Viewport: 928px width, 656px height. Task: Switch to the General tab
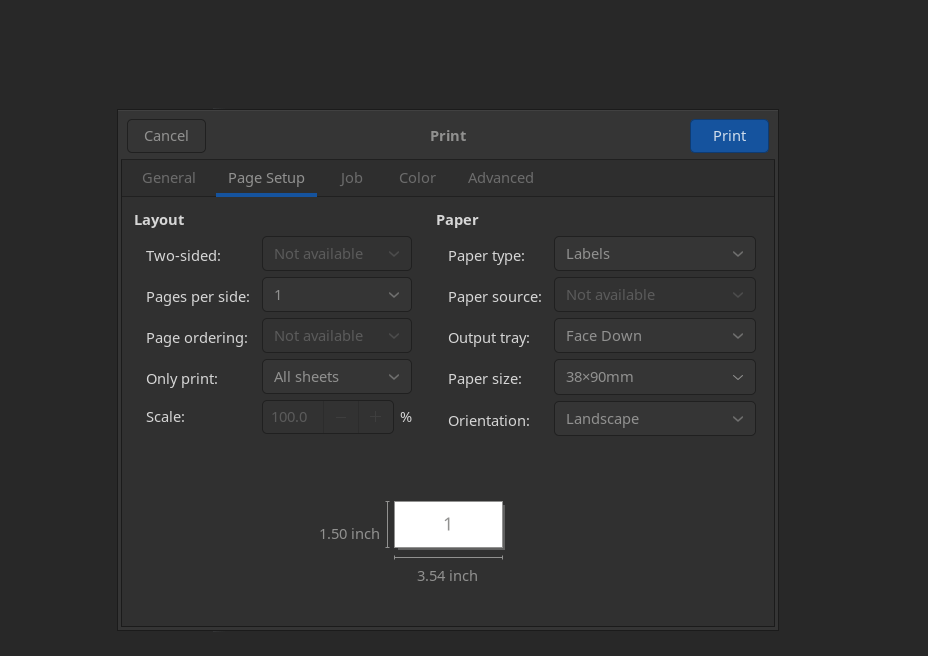tap(169, 178)
